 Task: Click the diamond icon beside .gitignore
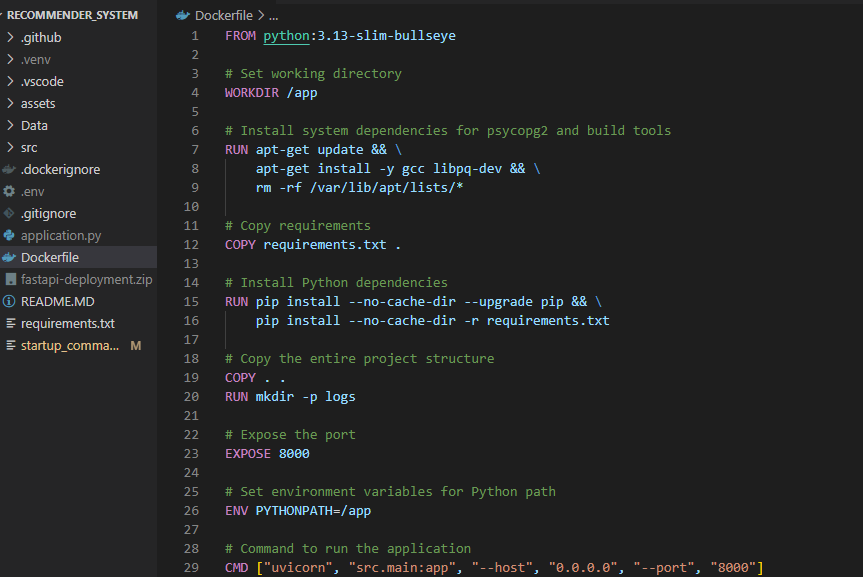9,213
